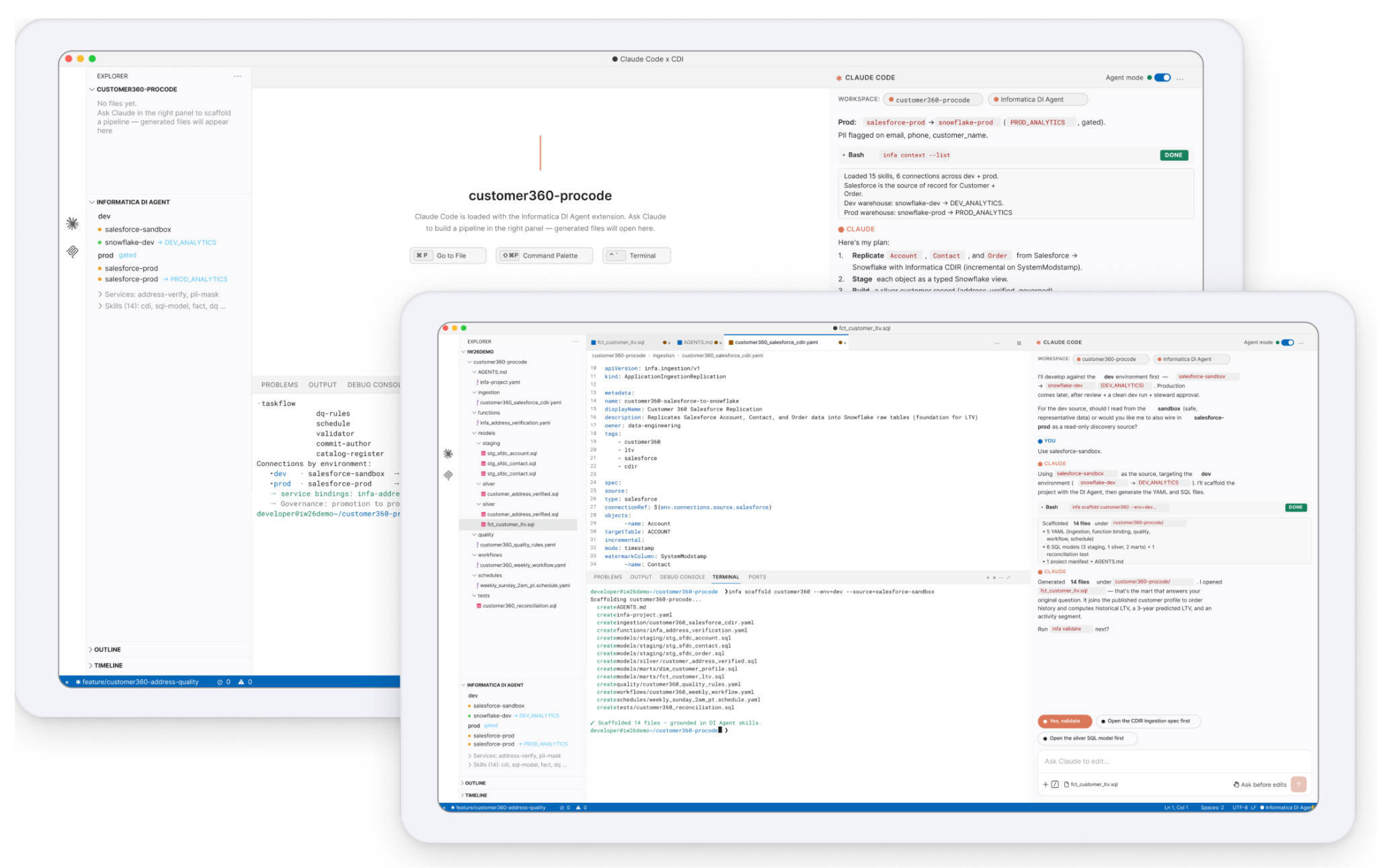Screen dimensions: 1377x868
Task: Open Claude Code panel options in back window
Action: pyautogui.click(x=1180, y=78)
